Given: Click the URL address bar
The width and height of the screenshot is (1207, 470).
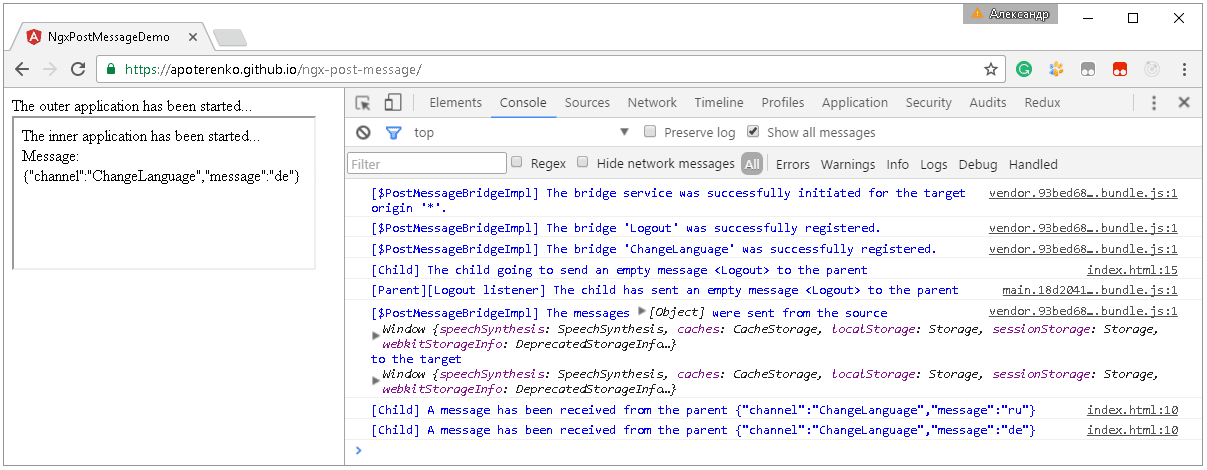Looking at the screenshot, I should tap(550, 70).
